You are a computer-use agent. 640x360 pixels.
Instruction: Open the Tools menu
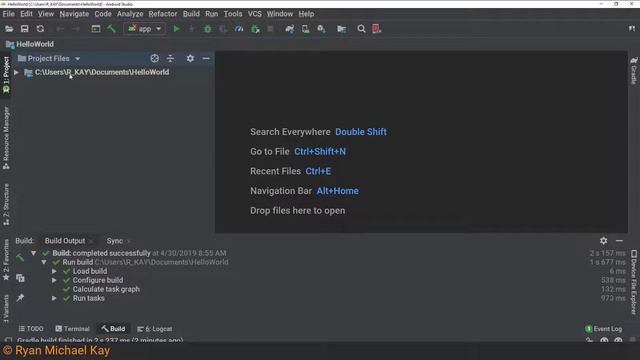[x=233, y=14]
